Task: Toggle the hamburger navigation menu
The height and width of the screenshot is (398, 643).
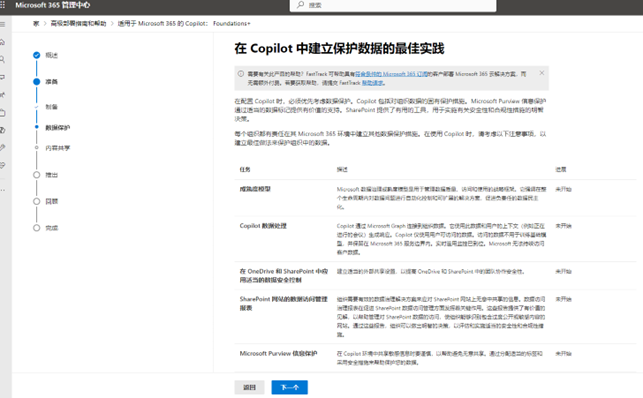Action: [x=2, y=24]
